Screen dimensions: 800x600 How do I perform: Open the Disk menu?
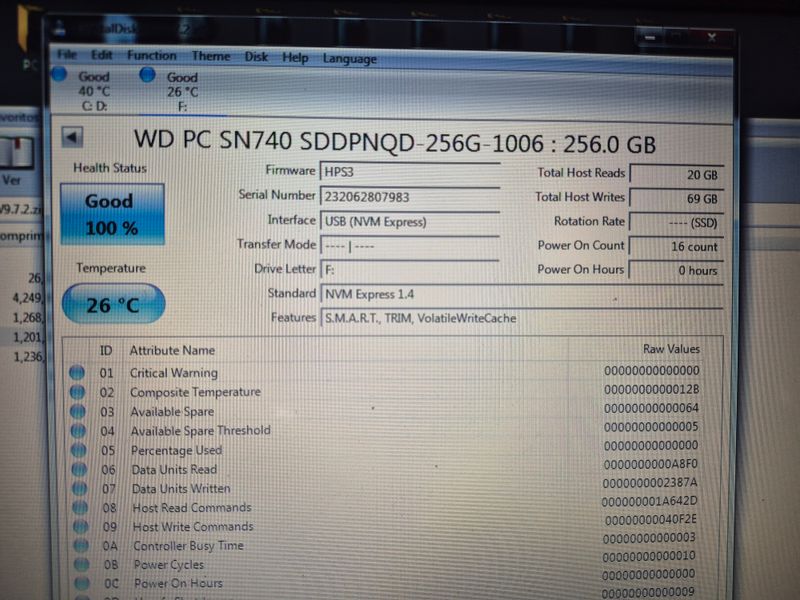256,57
